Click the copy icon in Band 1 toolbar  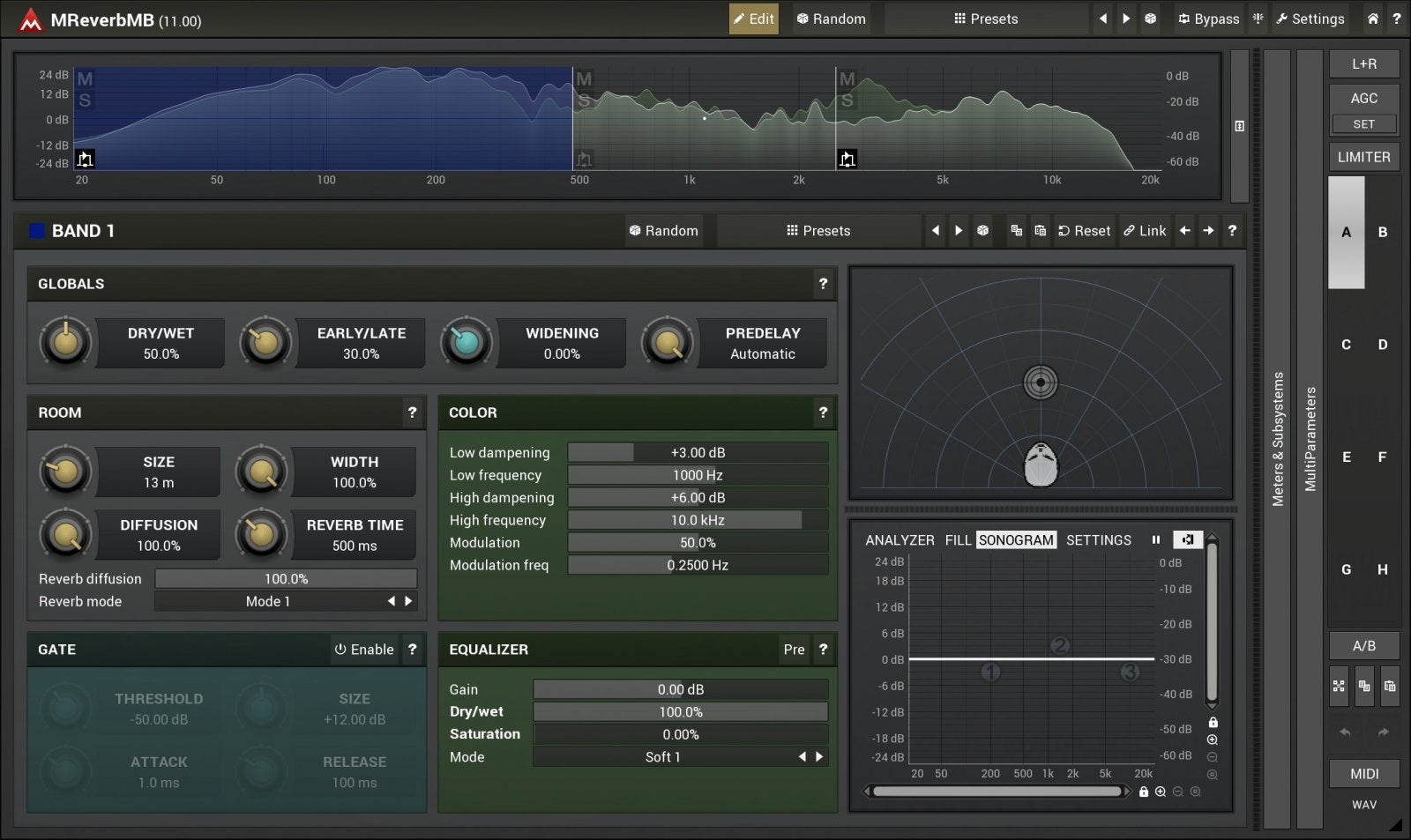[x=1016, y=231]
